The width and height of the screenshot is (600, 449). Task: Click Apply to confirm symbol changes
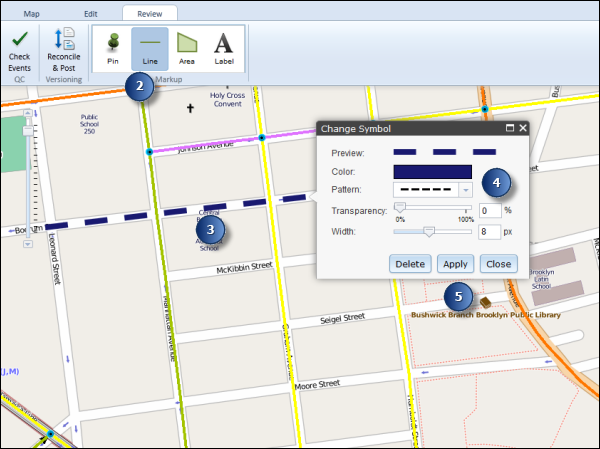455,264
